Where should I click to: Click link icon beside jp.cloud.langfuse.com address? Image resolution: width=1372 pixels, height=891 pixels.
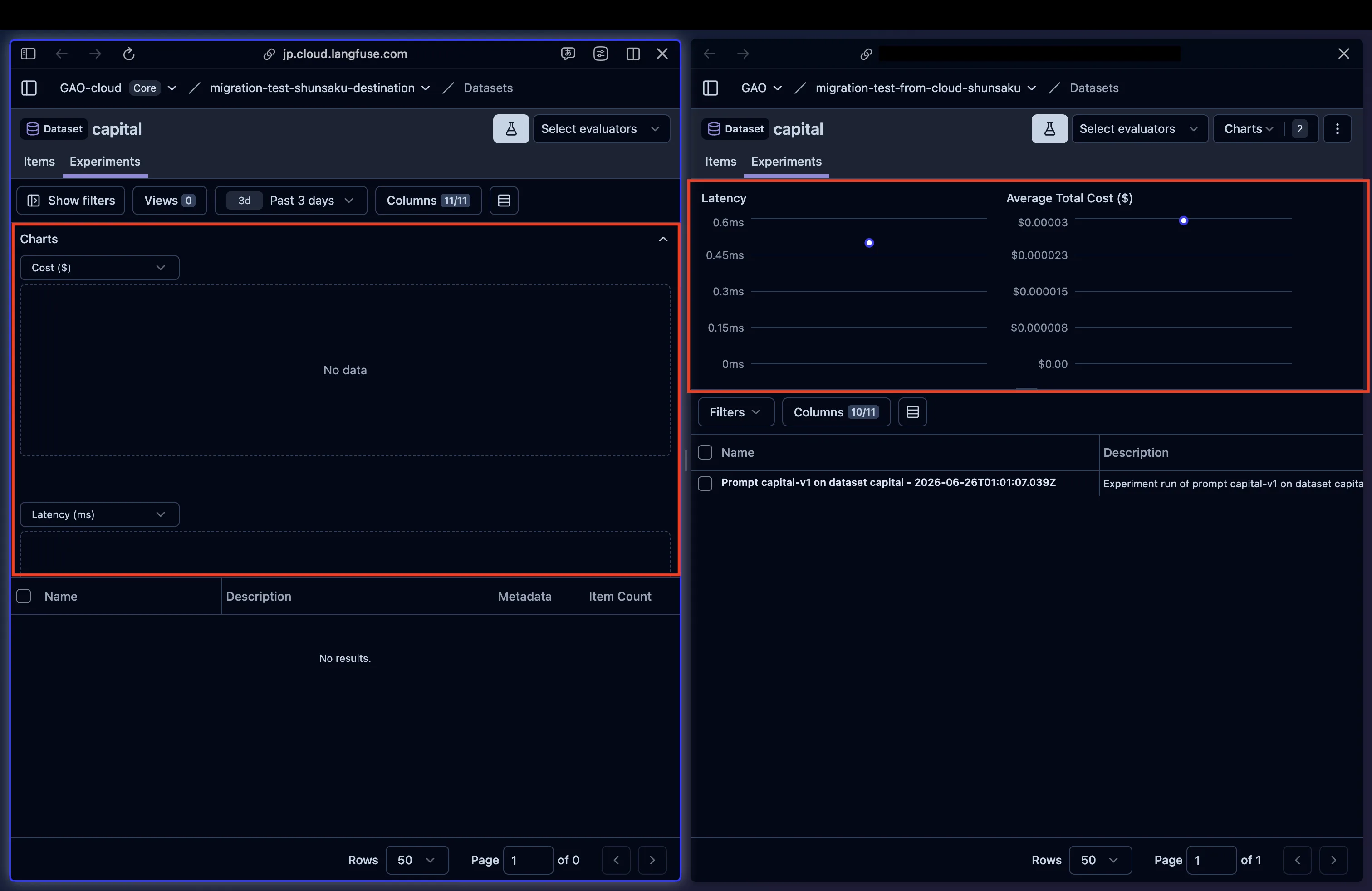click(269, 54)
